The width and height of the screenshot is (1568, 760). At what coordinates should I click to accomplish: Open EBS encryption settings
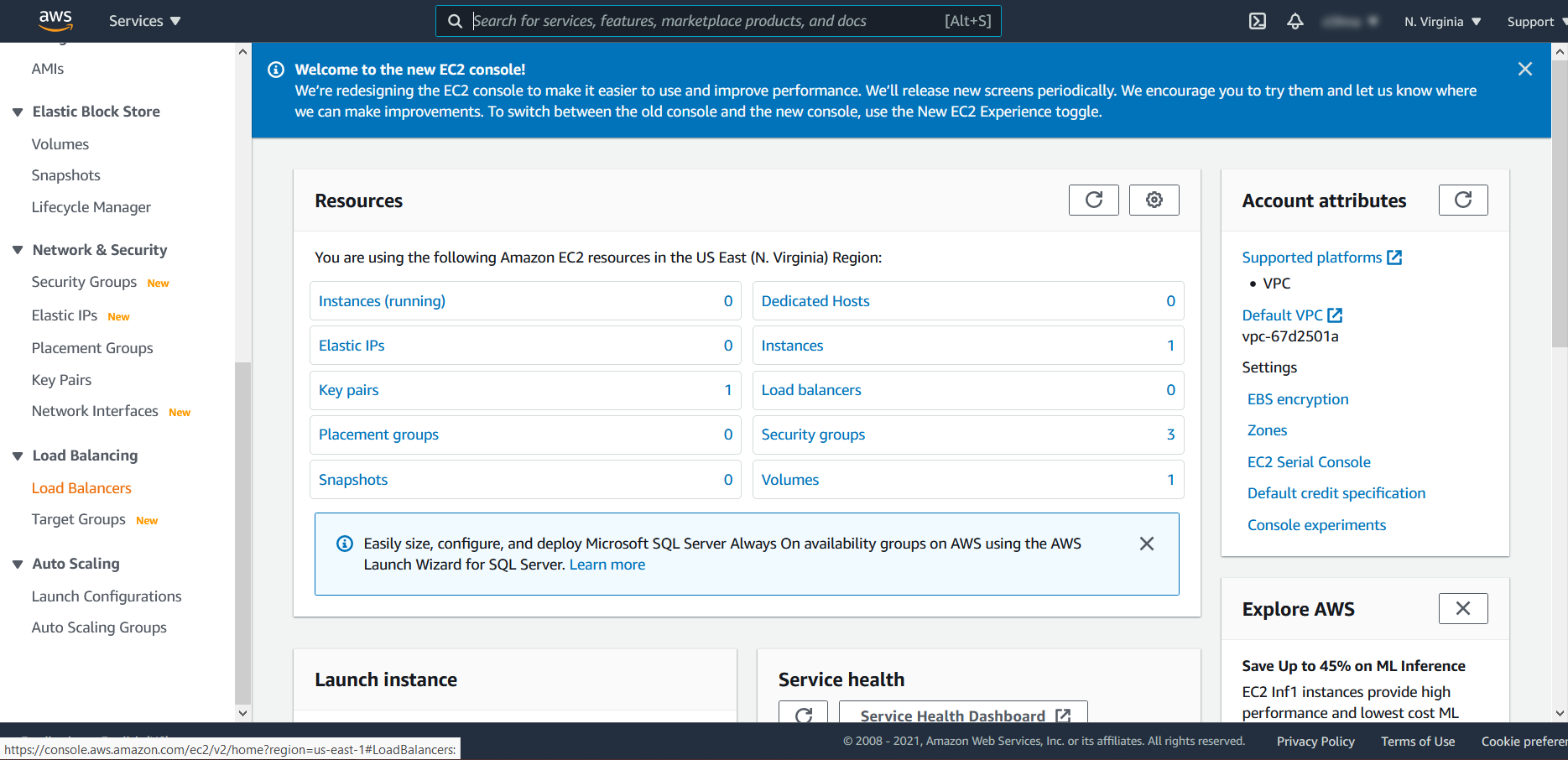[1298, 399]
